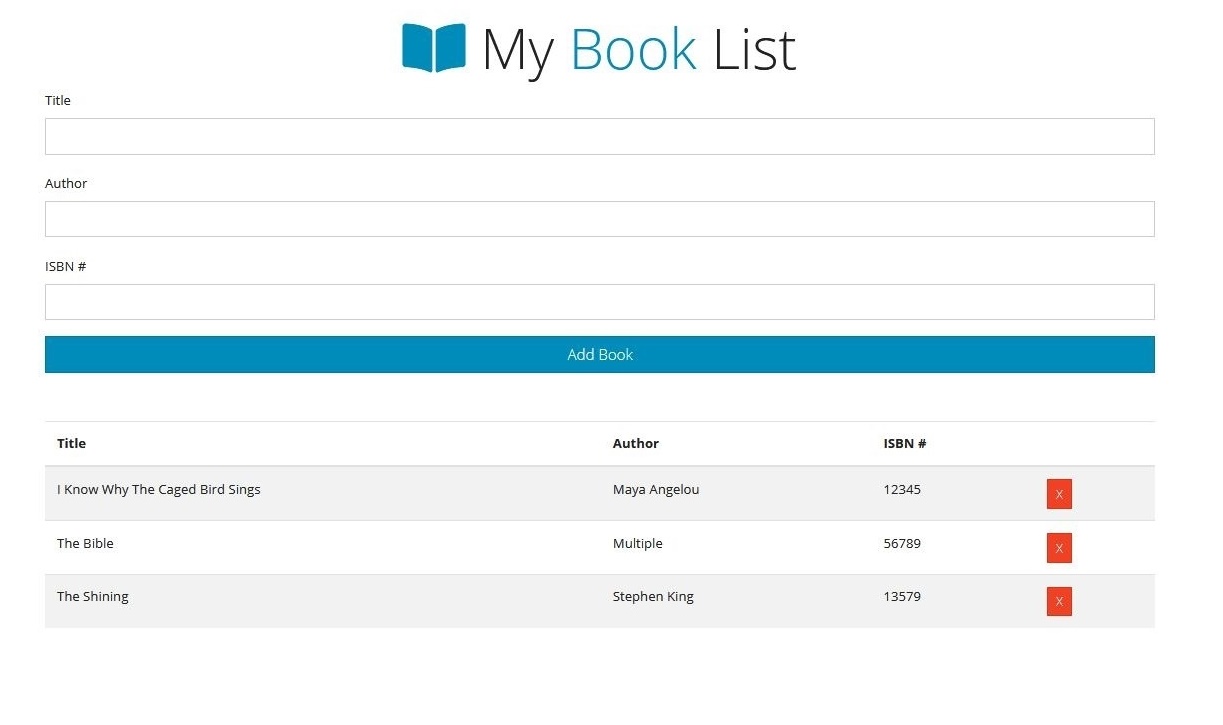Click inside the Author input field
Image resolution: width=1223 pixels, height=725 pixels.
coord(599,218)
